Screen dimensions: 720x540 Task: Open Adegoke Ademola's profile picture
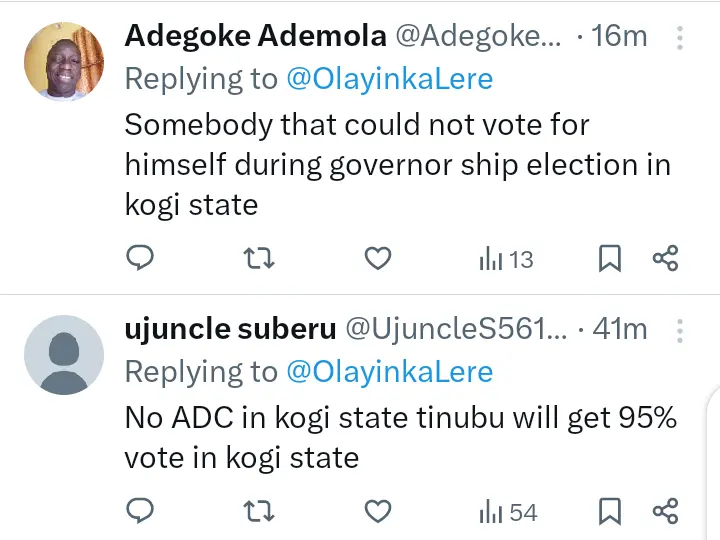point(64,61)
